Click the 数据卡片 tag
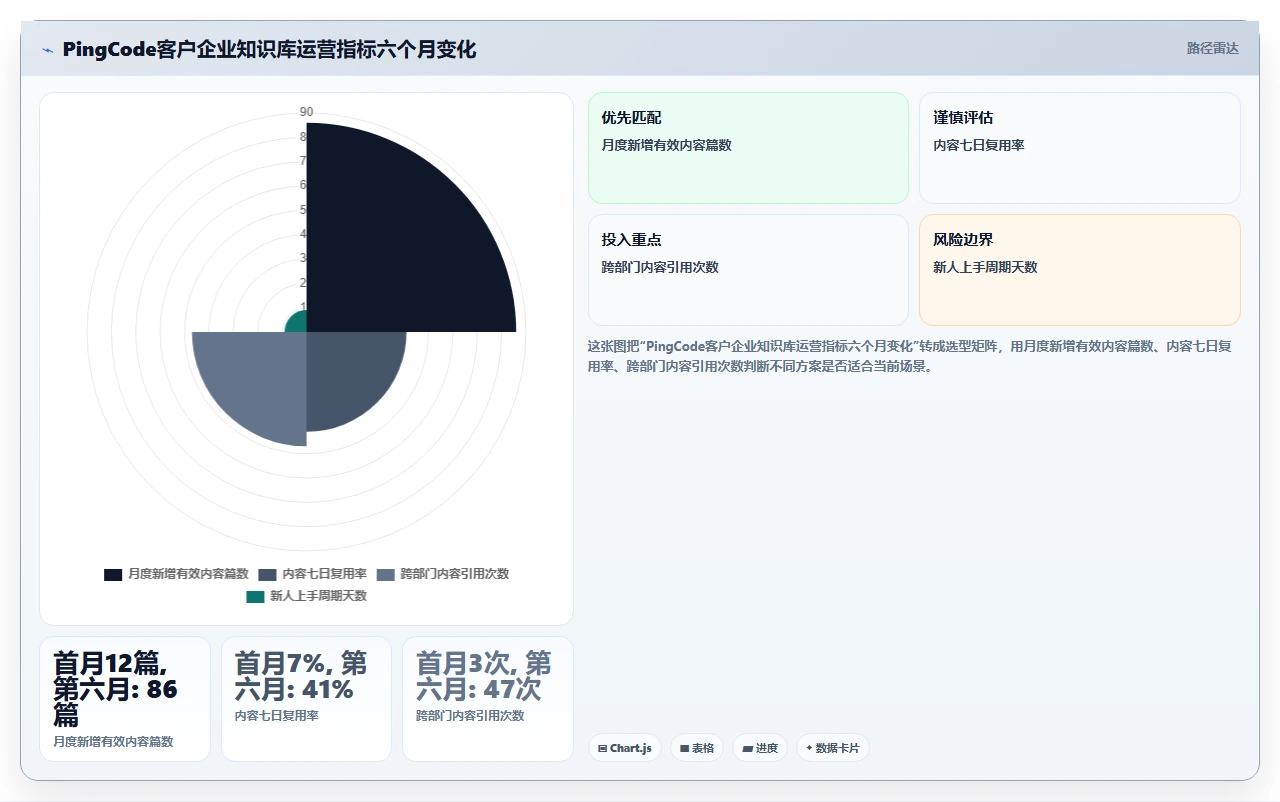Screen dimensions: 1280x802 [833, 748]
